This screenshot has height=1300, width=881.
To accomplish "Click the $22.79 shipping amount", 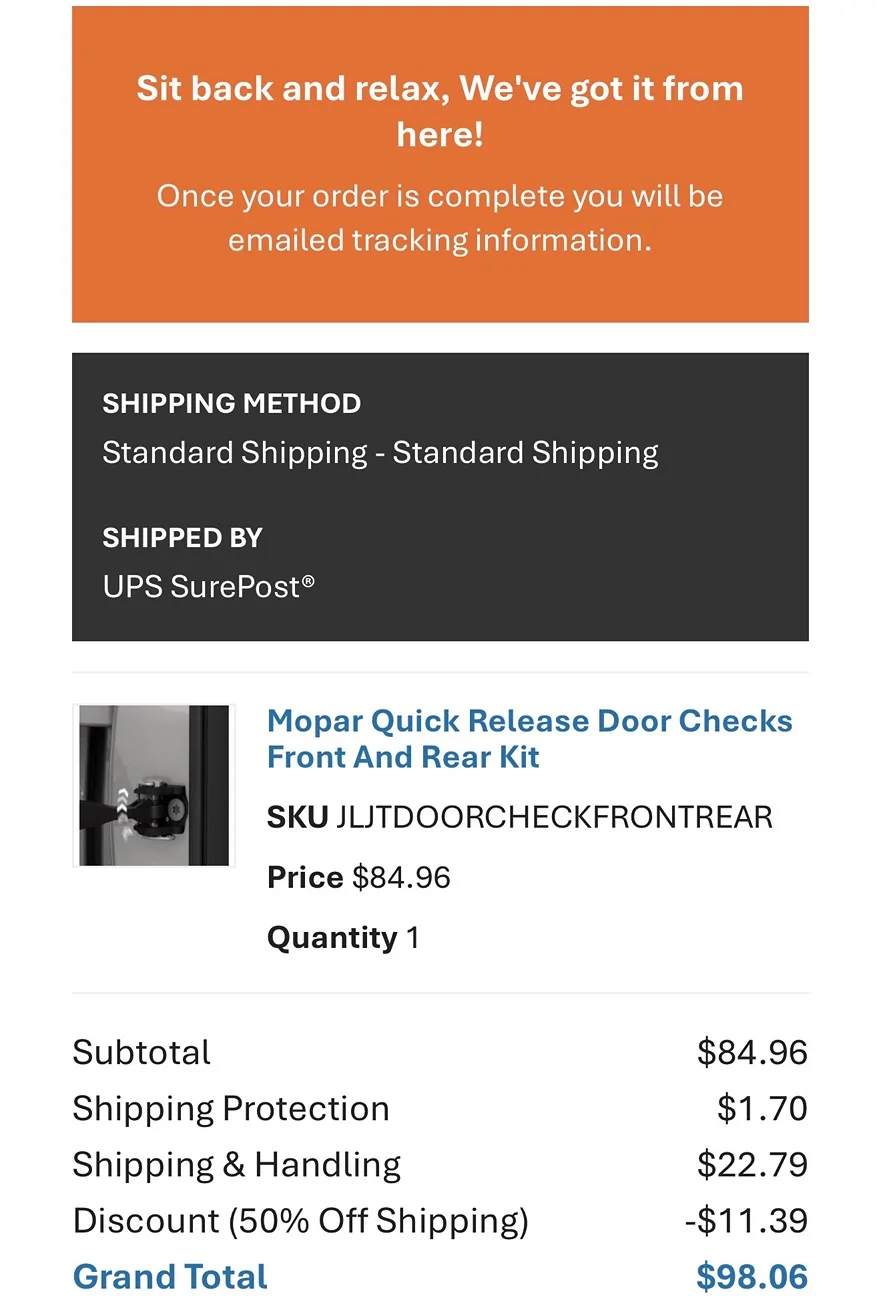I will [752, 1165].
